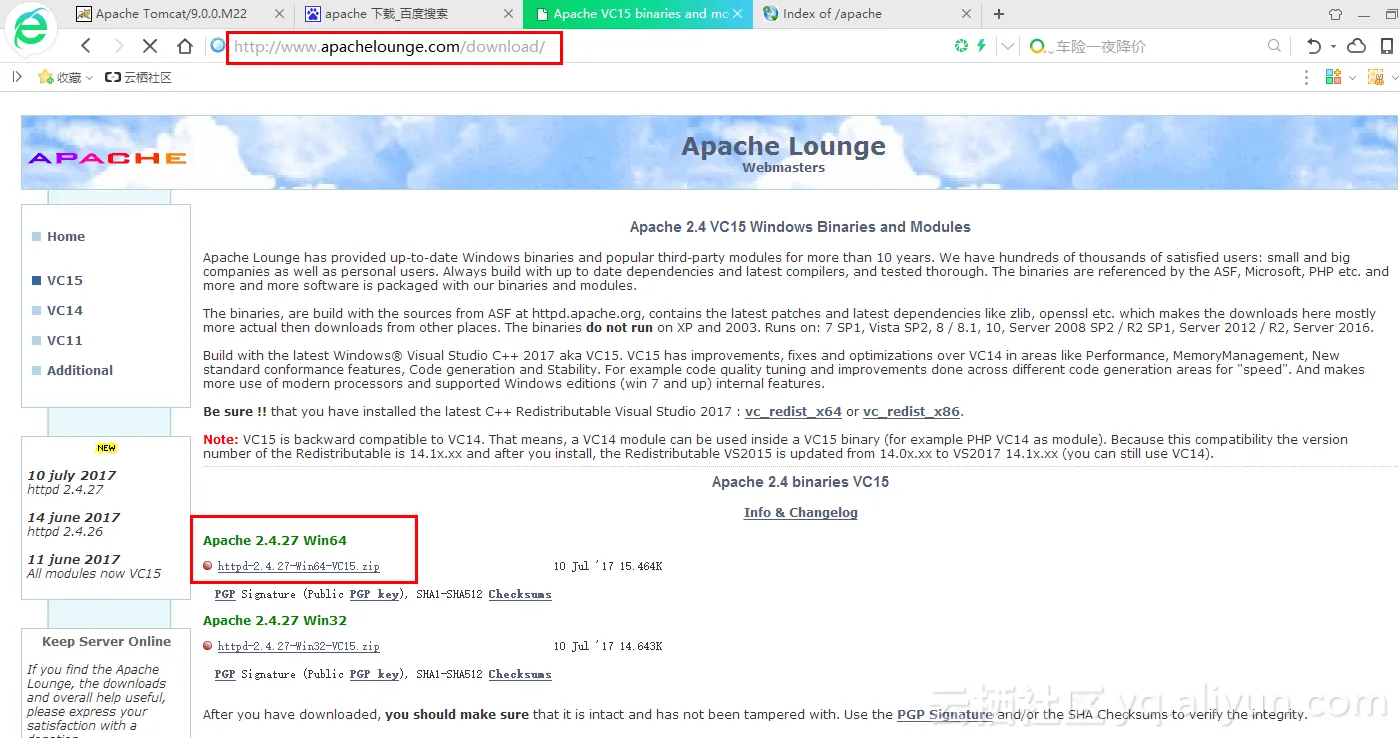Download httpd-2.4.27-Win64-VC15.zip
Image resolution: width=1400 pixels, height=738 pixels.
click(298, 566)
